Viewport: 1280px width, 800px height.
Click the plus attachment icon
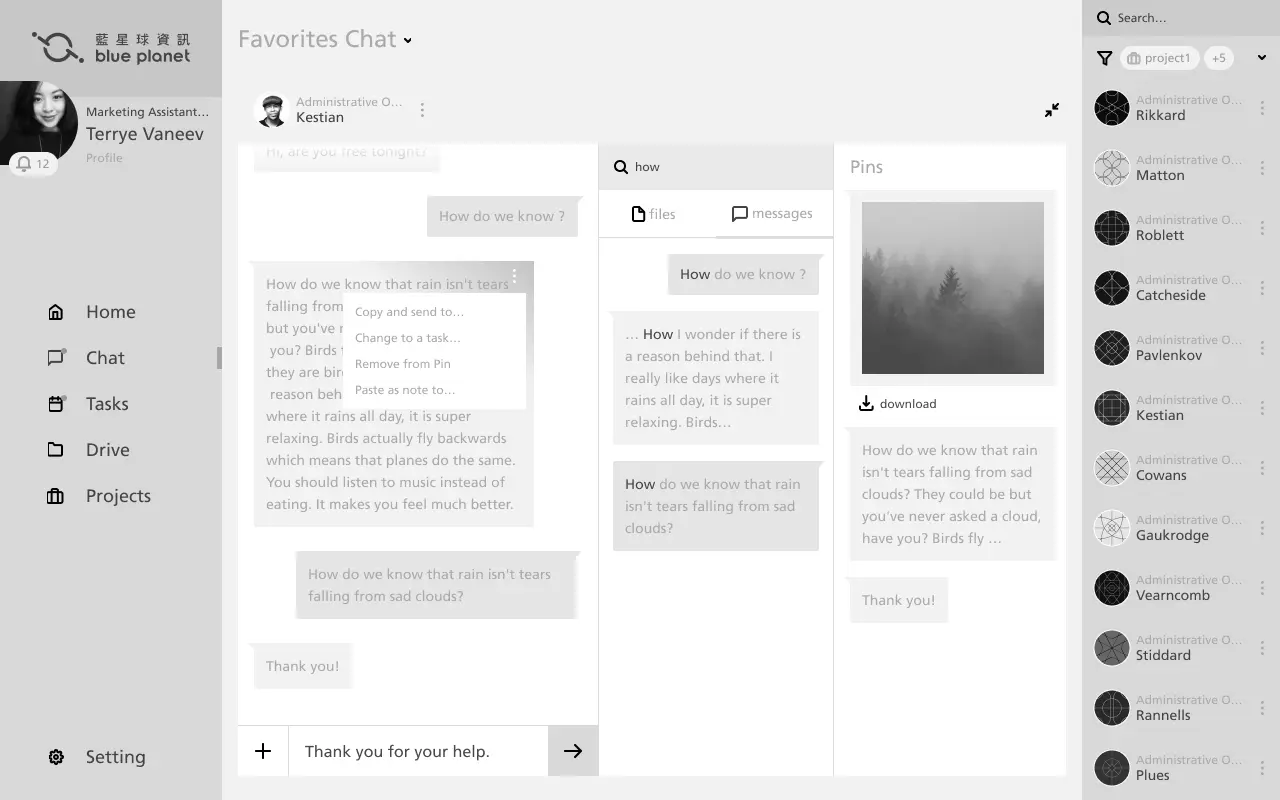[x=263, y=751]
